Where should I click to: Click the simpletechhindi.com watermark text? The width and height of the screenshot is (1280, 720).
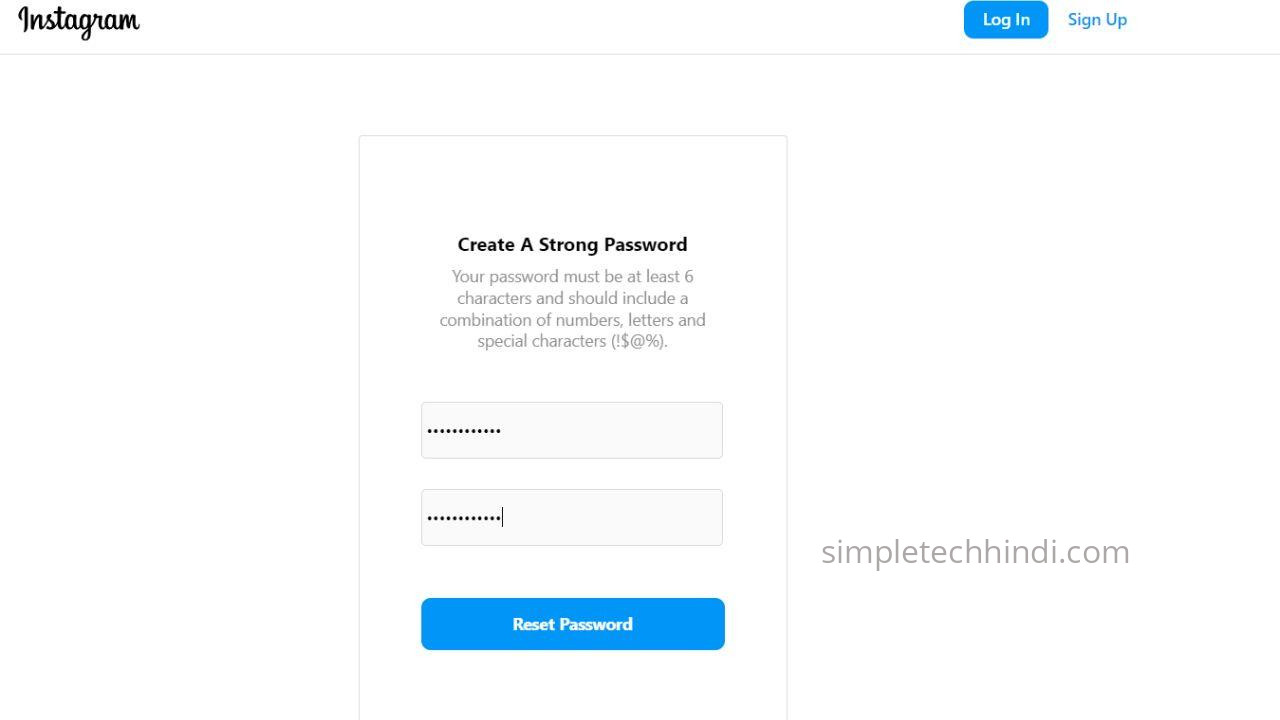(975, 551)
